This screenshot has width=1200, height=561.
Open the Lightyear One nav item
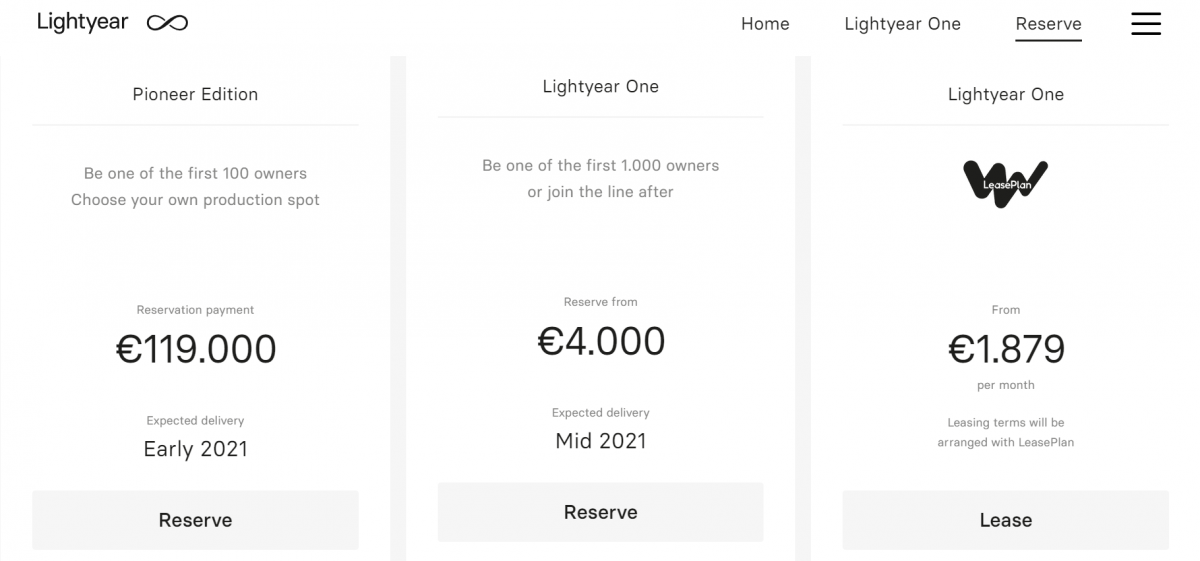point(902,24)
